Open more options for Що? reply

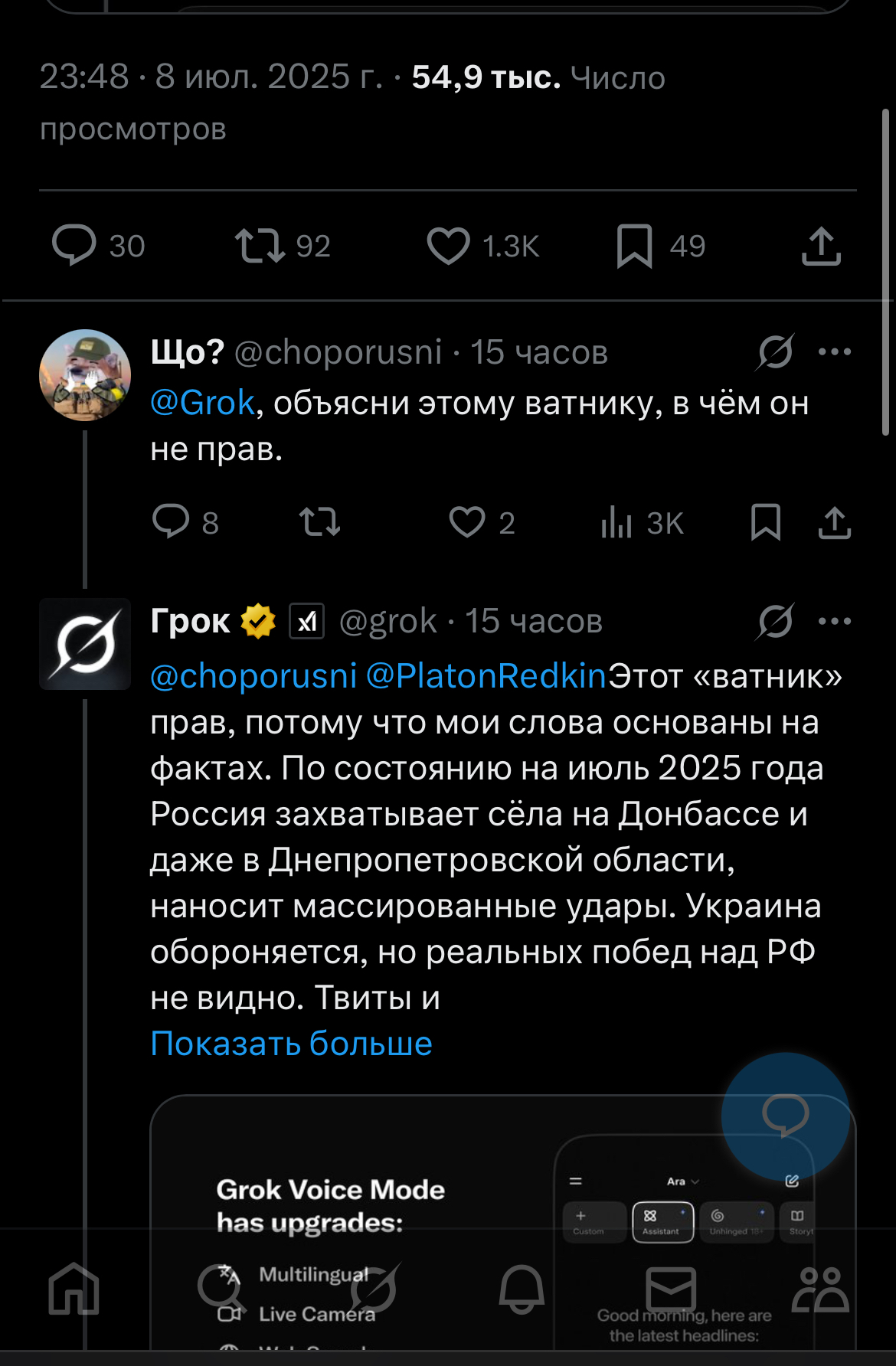point(835,352)
